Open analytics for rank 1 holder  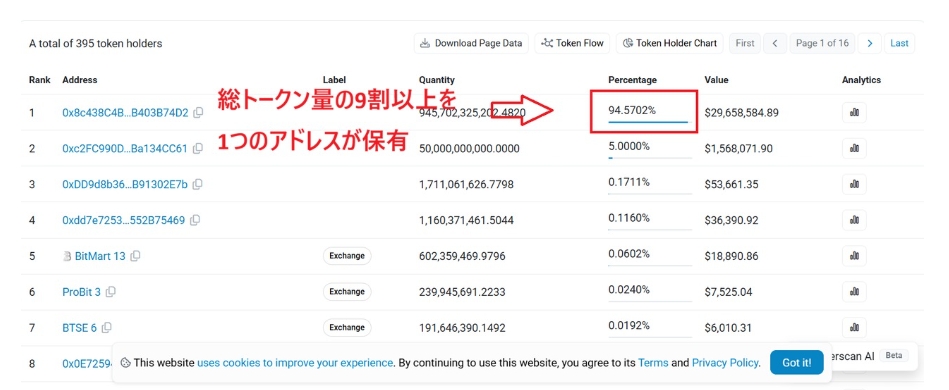854,113
